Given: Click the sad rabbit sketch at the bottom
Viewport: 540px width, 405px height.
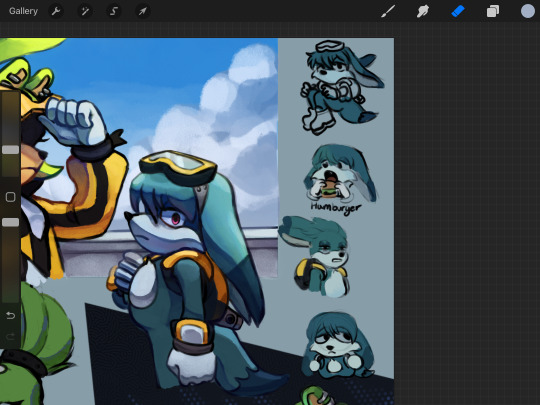Looking at the screenshot, I should click(x=337, y=345).
